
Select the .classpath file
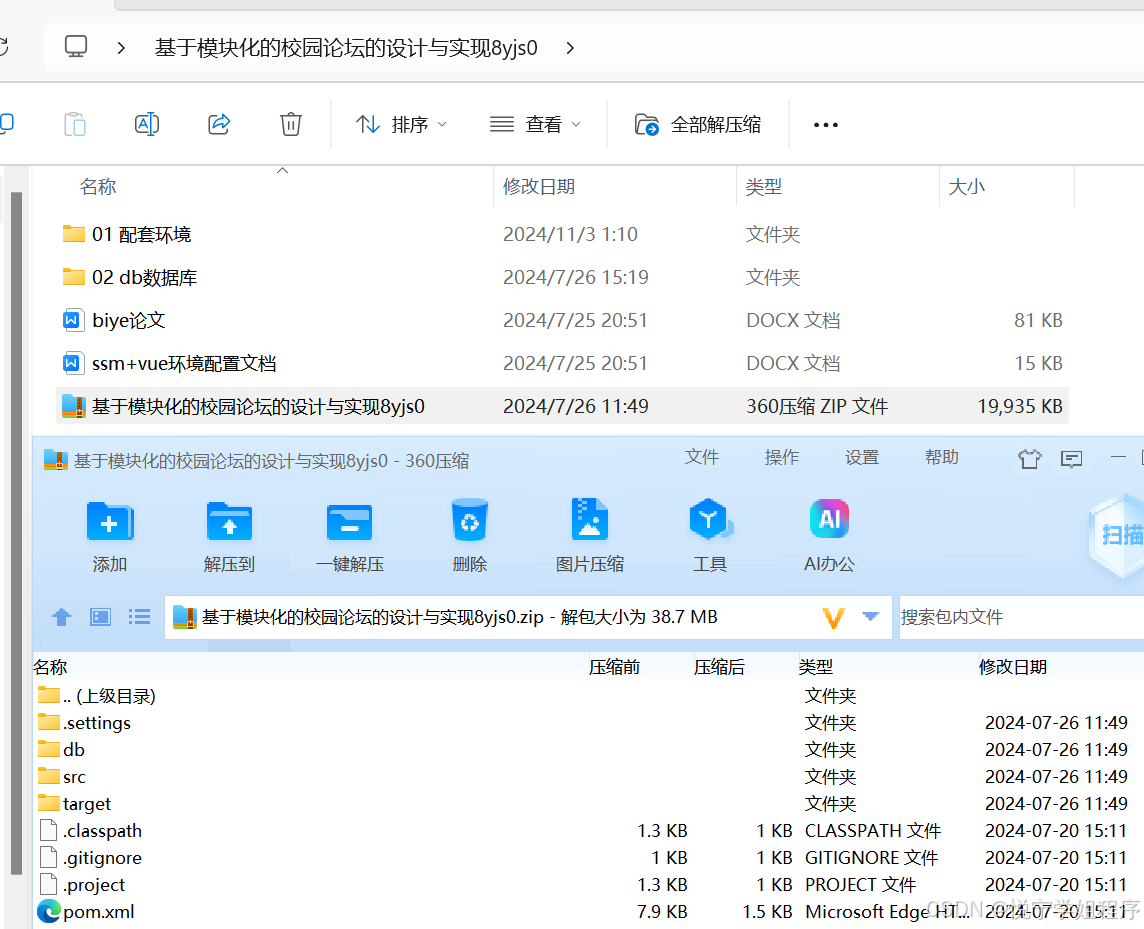tap(90, 830)
